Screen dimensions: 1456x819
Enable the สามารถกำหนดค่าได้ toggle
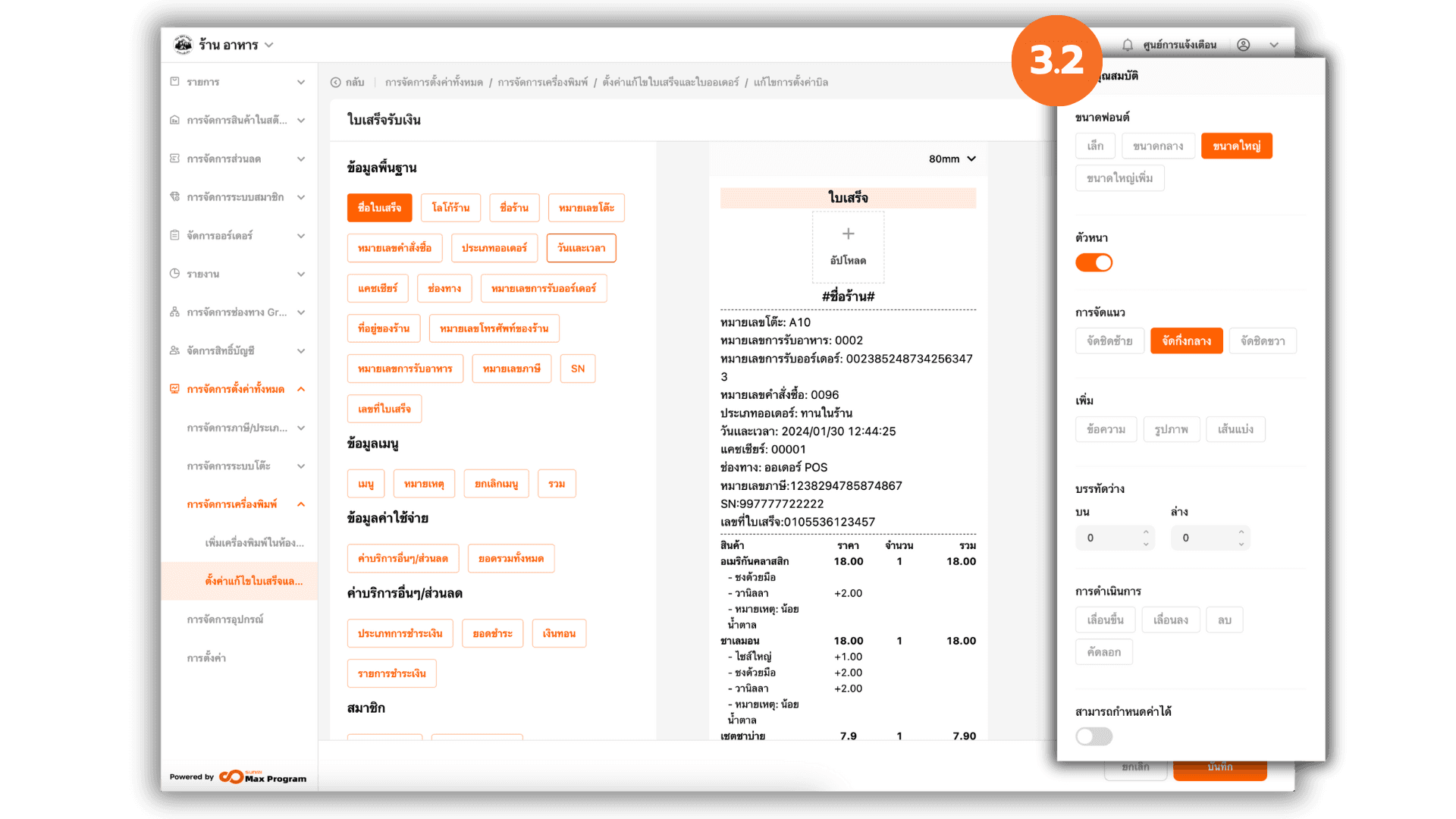pos(1094,736)
